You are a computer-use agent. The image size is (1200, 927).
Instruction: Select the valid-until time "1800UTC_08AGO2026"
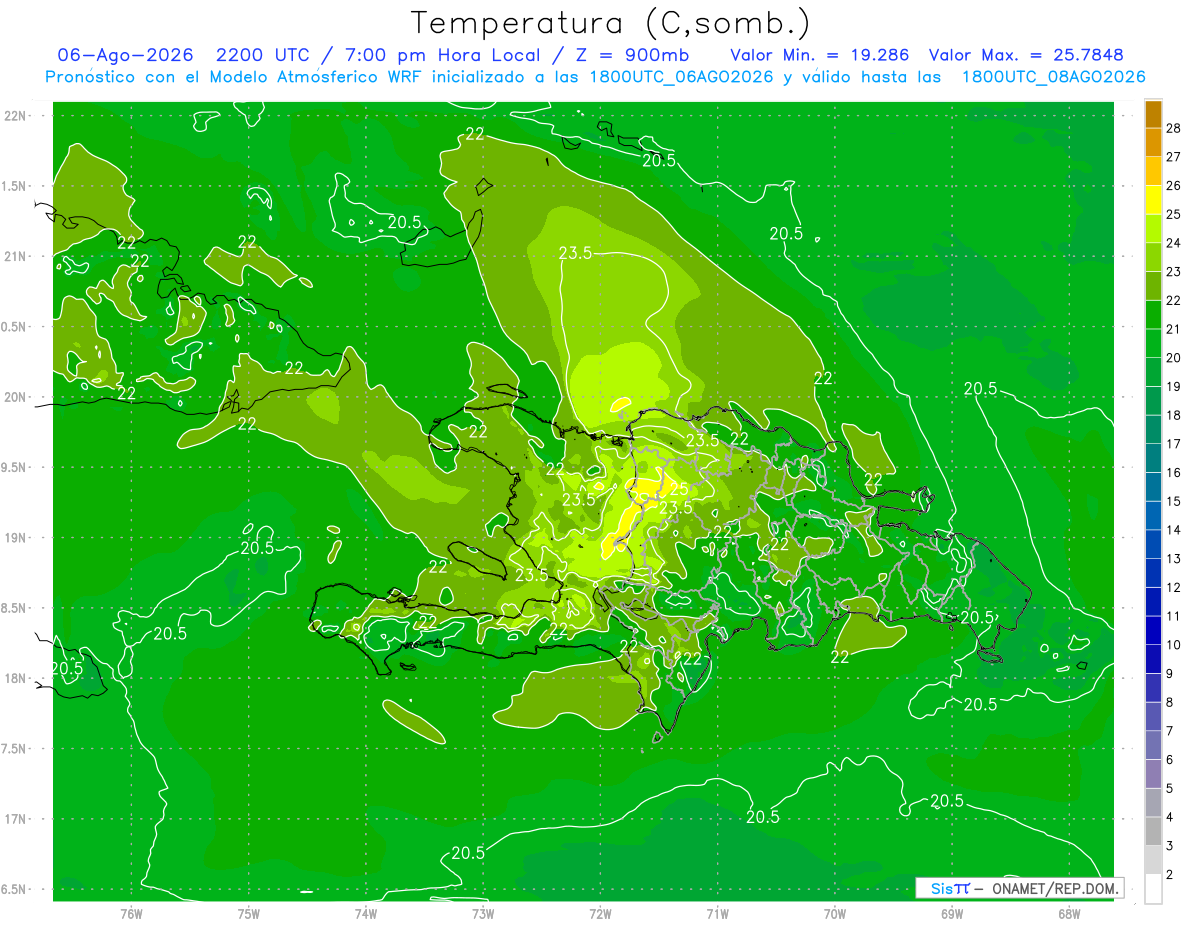[1053, 77]
